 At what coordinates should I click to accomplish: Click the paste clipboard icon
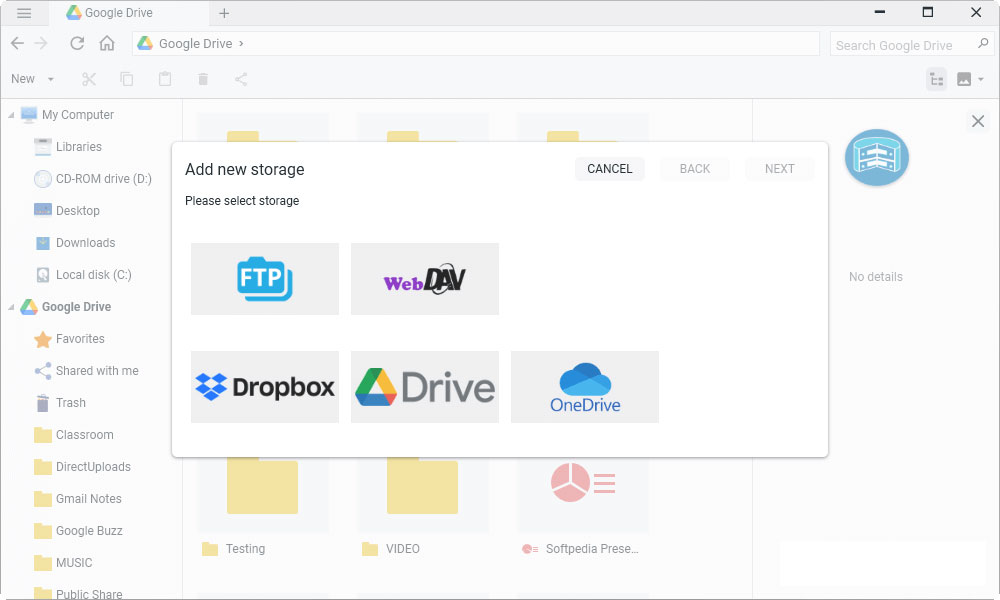tap(165, 79)
